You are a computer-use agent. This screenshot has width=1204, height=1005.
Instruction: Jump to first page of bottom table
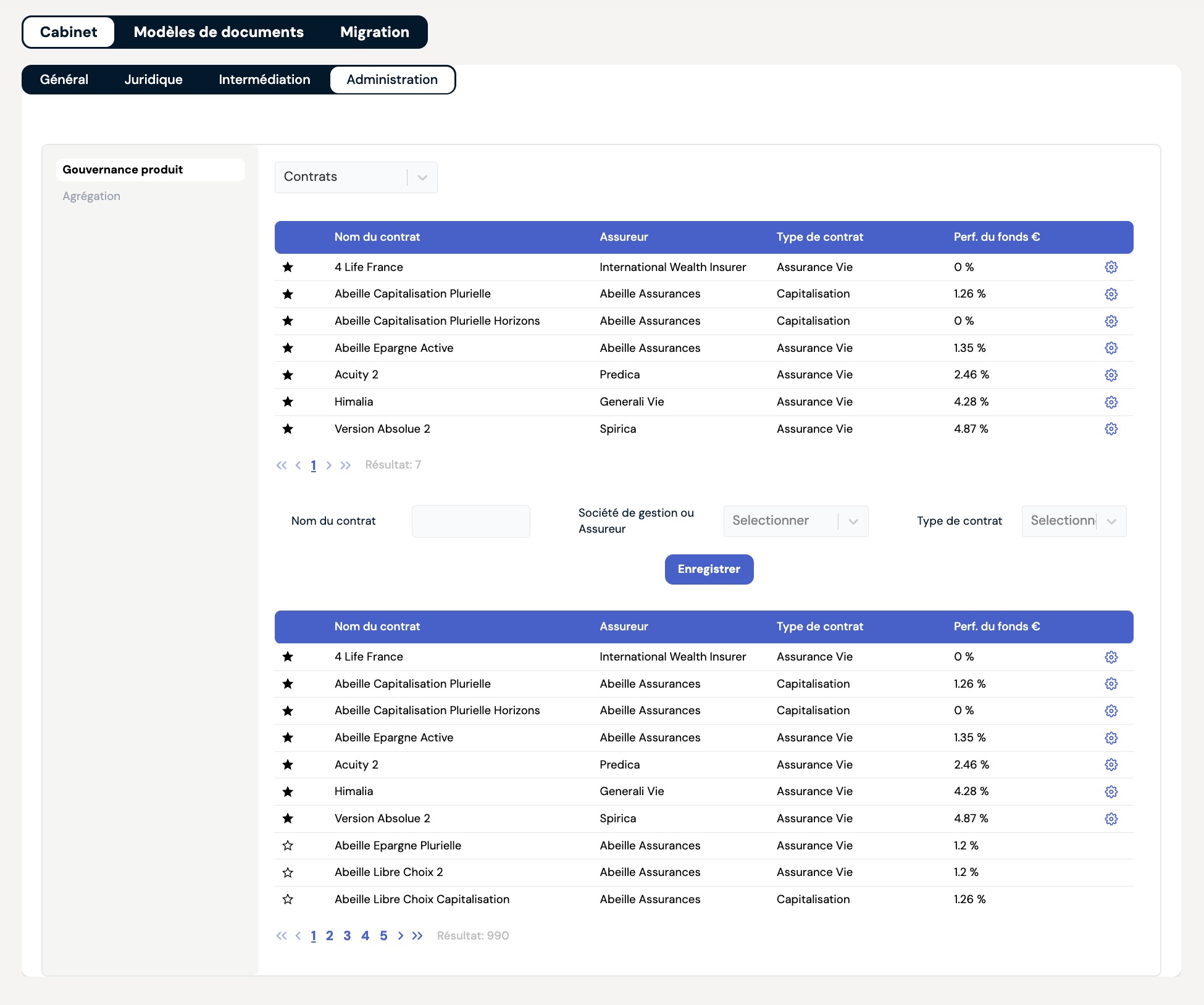point(282,936)
